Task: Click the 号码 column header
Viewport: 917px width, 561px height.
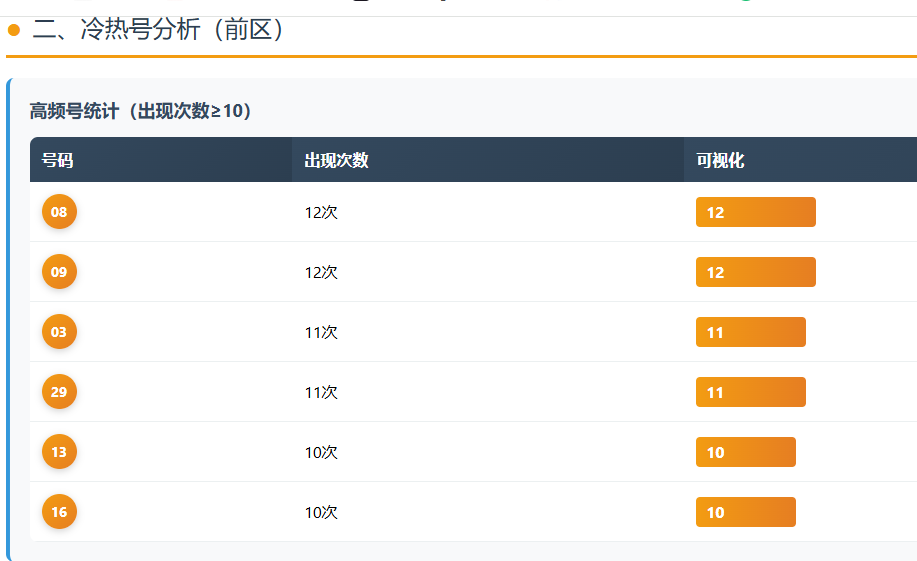Action: tap(57, 160)
